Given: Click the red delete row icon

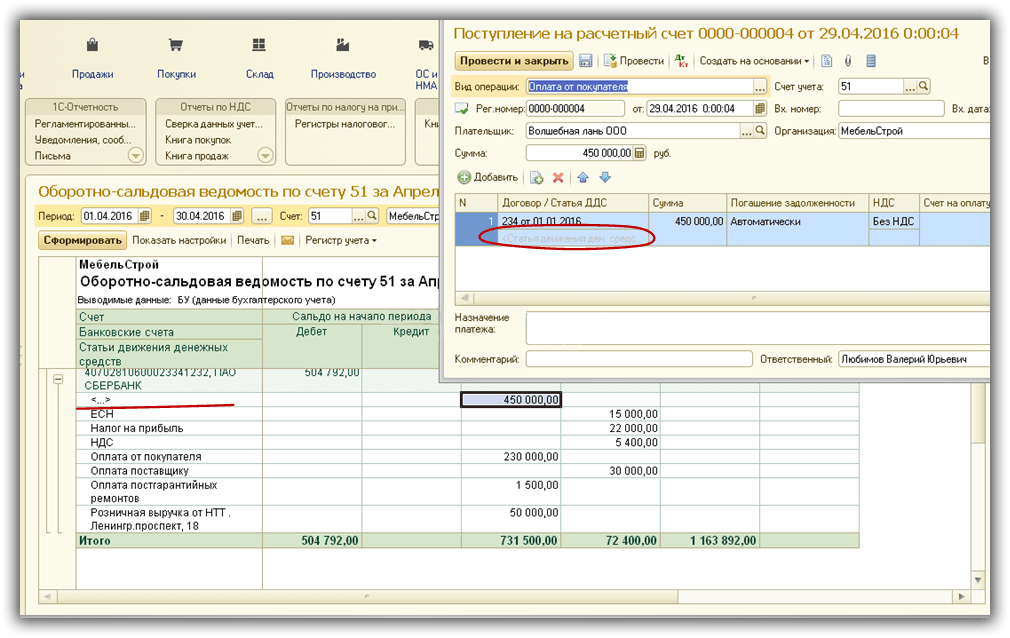Looking at the screenshot, I should 558,178.
